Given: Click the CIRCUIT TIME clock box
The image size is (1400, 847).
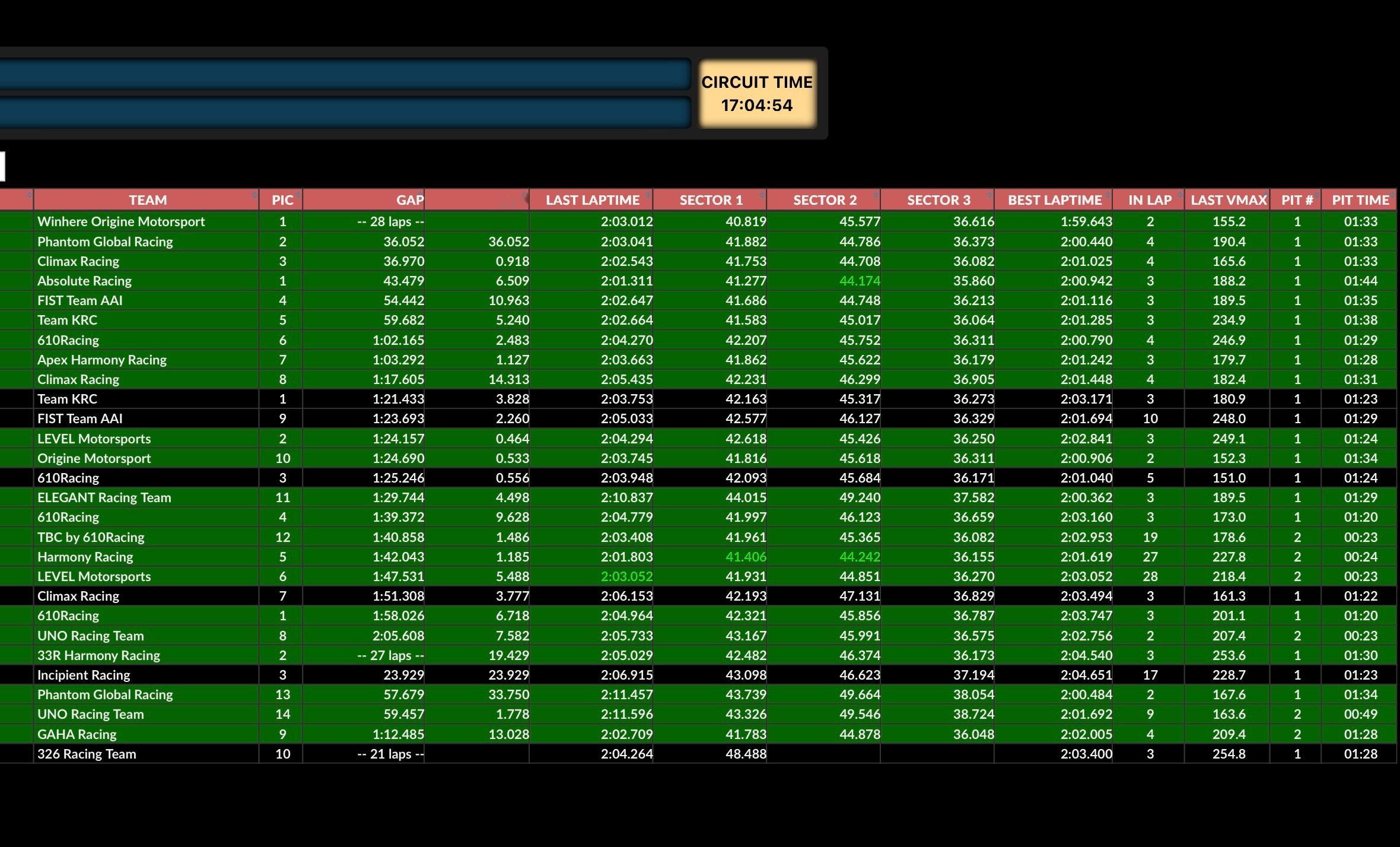Looking at the screenshot, I should coord(756,94).
